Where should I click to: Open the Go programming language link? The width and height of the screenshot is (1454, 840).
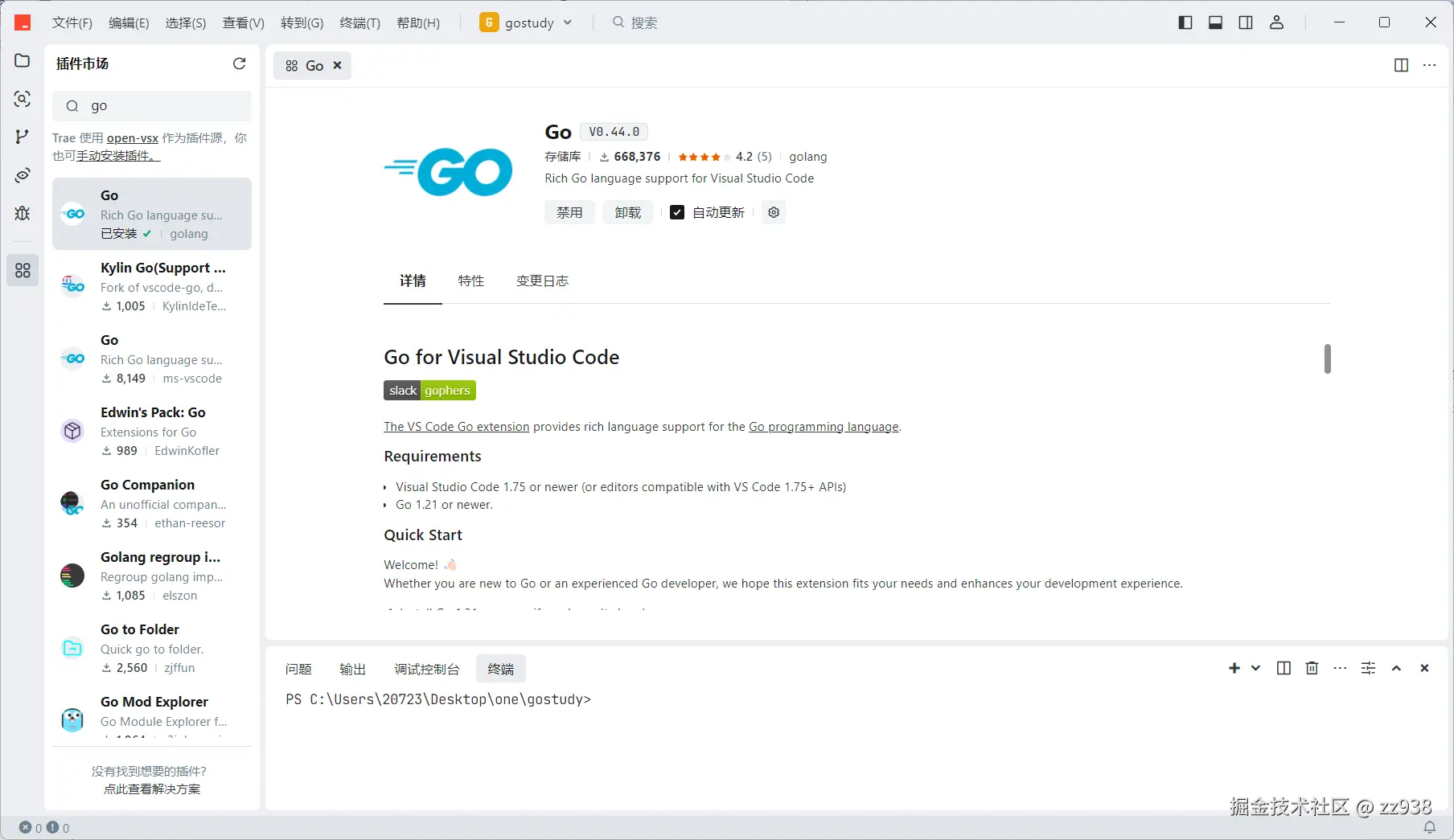(824, 427)
